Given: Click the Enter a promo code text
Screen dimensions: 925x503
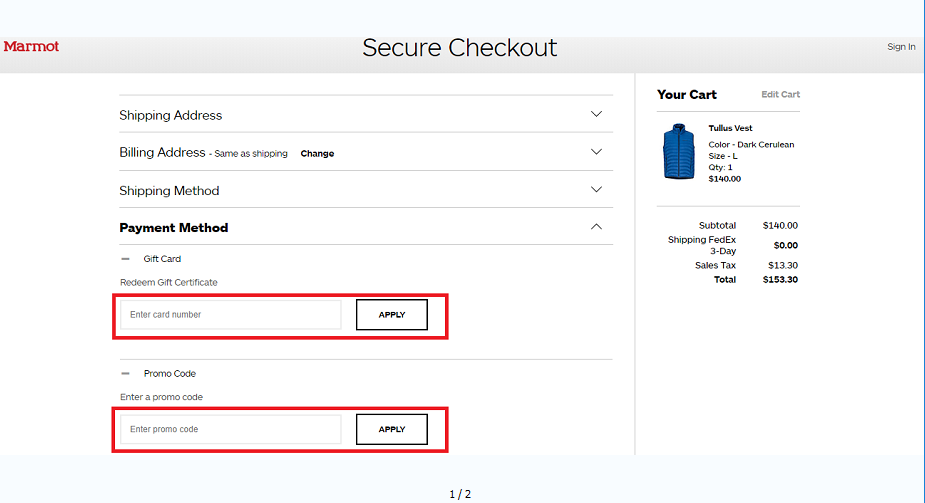Looking at the screenshot, I should point(161,397).
